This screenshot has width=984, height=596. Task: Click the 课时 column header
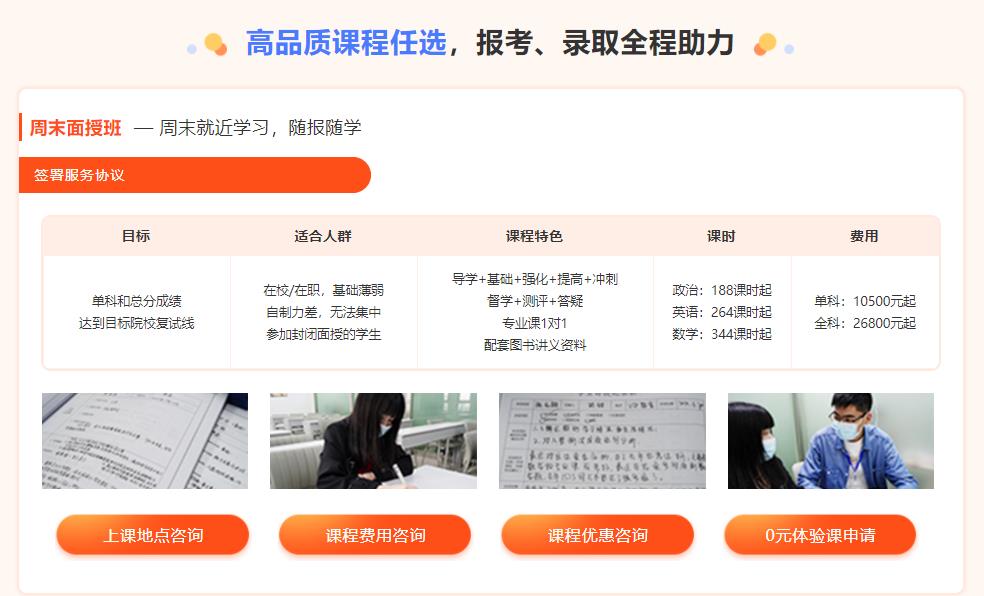pos(721,236)
